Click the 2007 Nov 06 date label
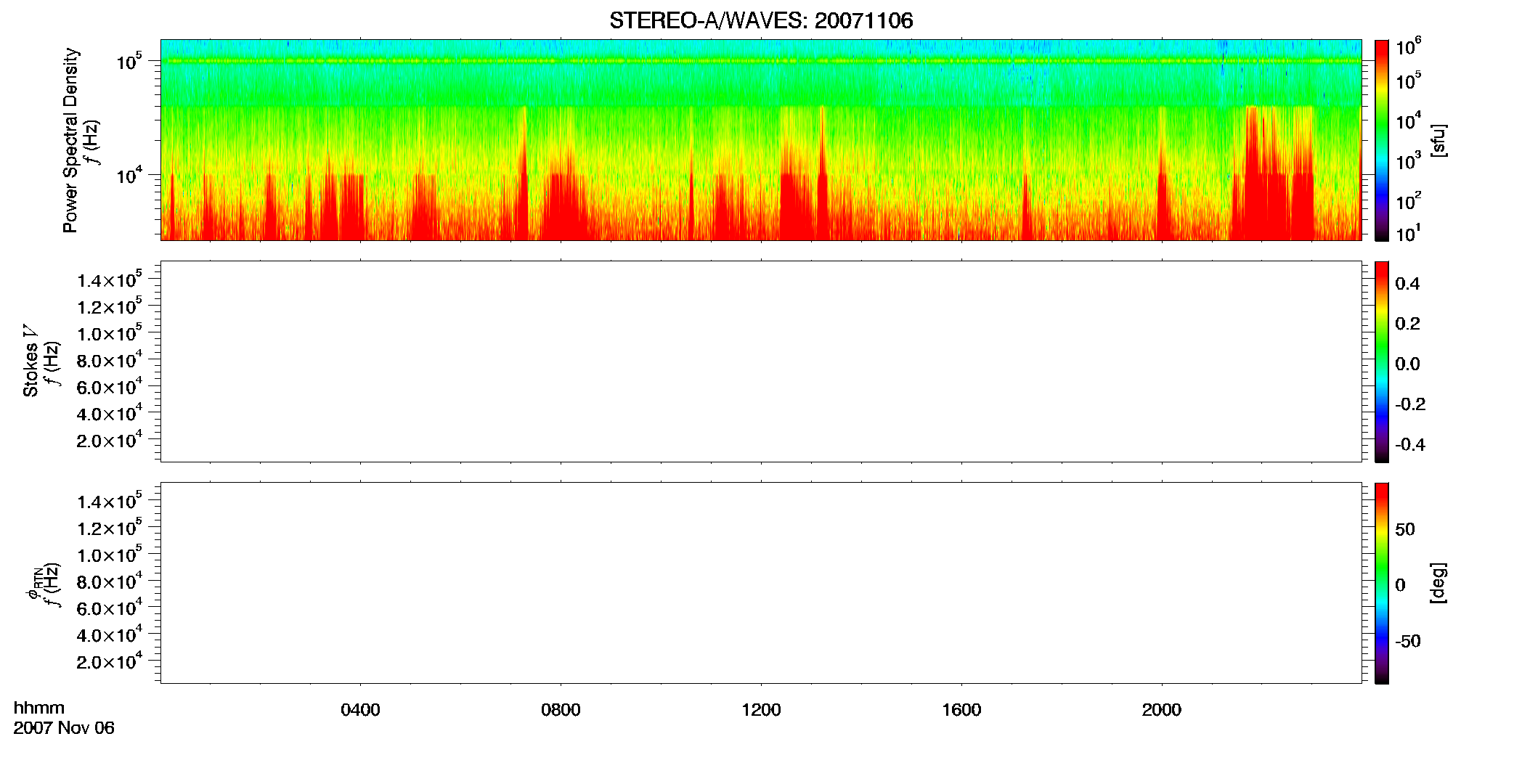This screenshot has width=1522, height=784. click(x=64, y=728)
